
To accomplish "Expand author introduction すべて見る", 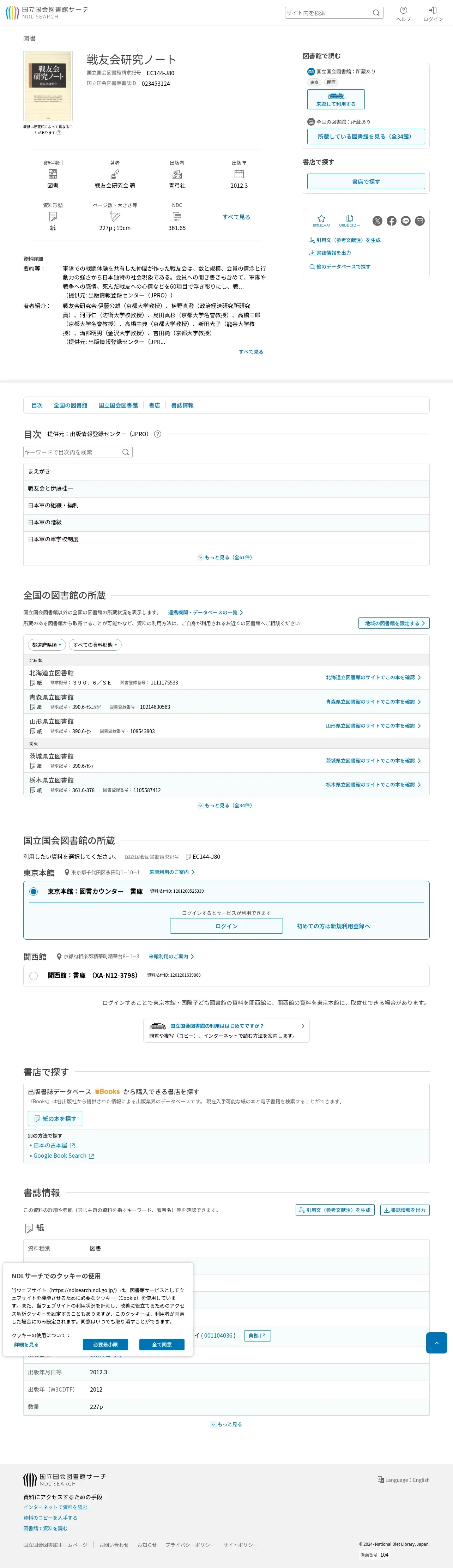I will pos(251,352).
